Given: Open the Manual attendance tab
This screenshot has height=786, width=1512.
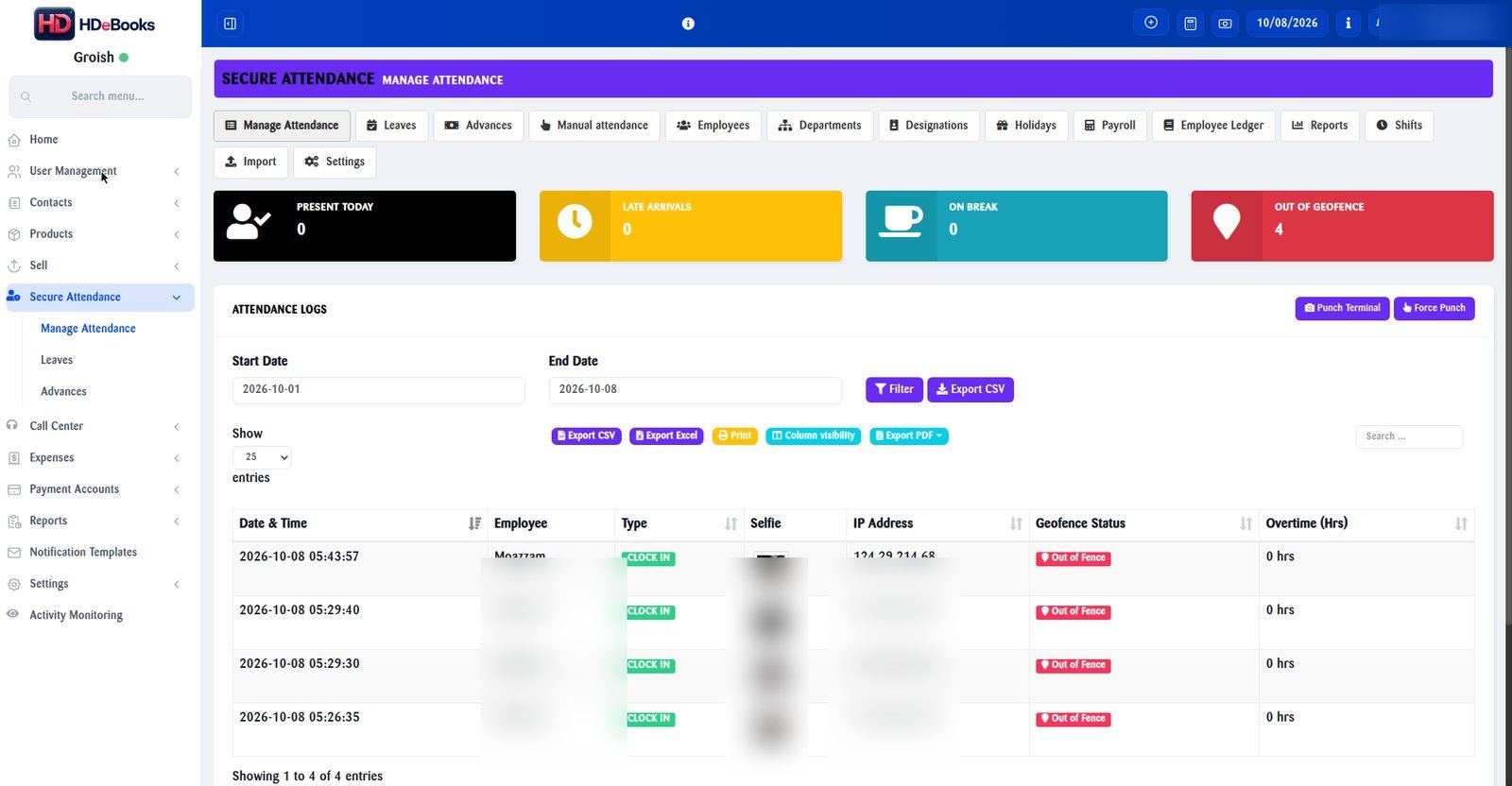Looking at the screenshot, I should tap(593, 126).
